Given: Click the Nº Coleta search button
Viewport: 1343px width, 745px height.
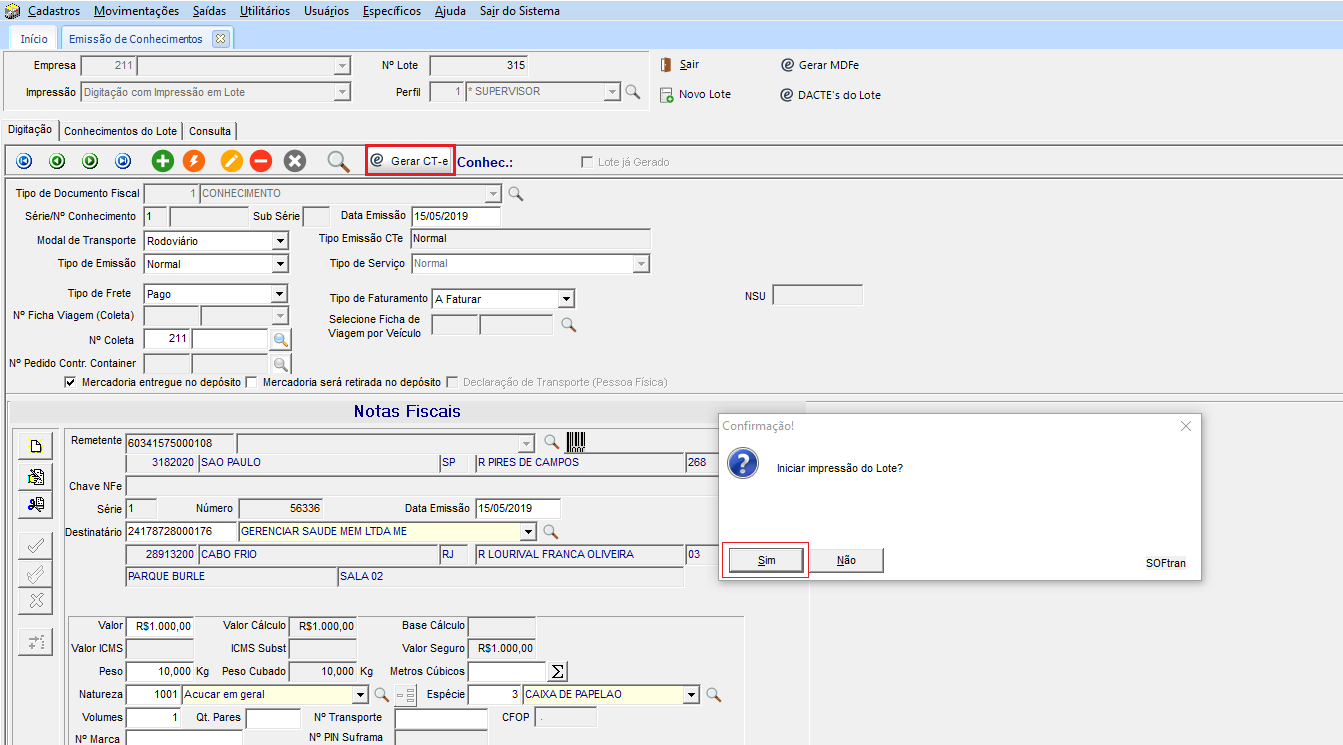Looking at the screenshot, I should 281,340.
